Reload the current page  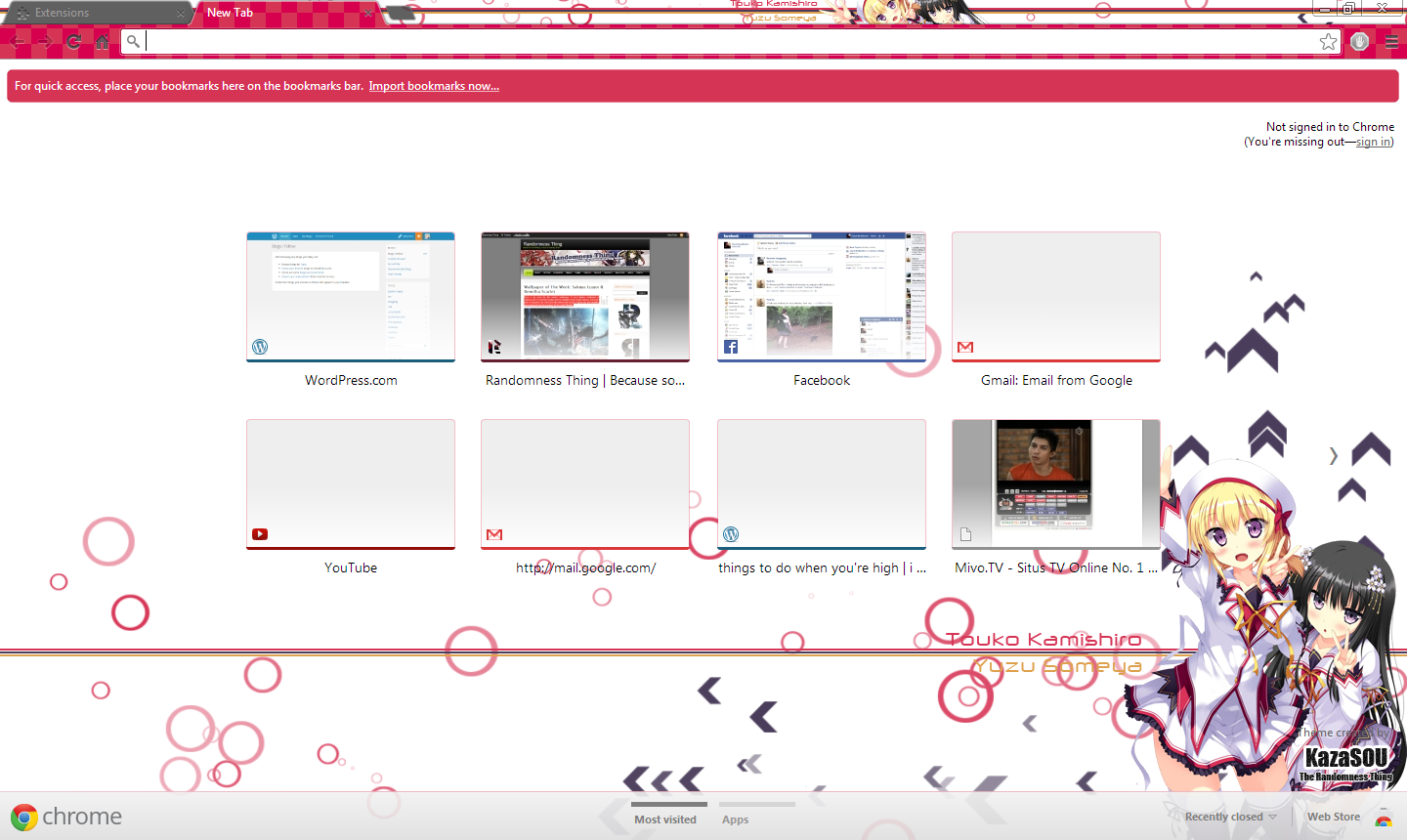point(74,41)
